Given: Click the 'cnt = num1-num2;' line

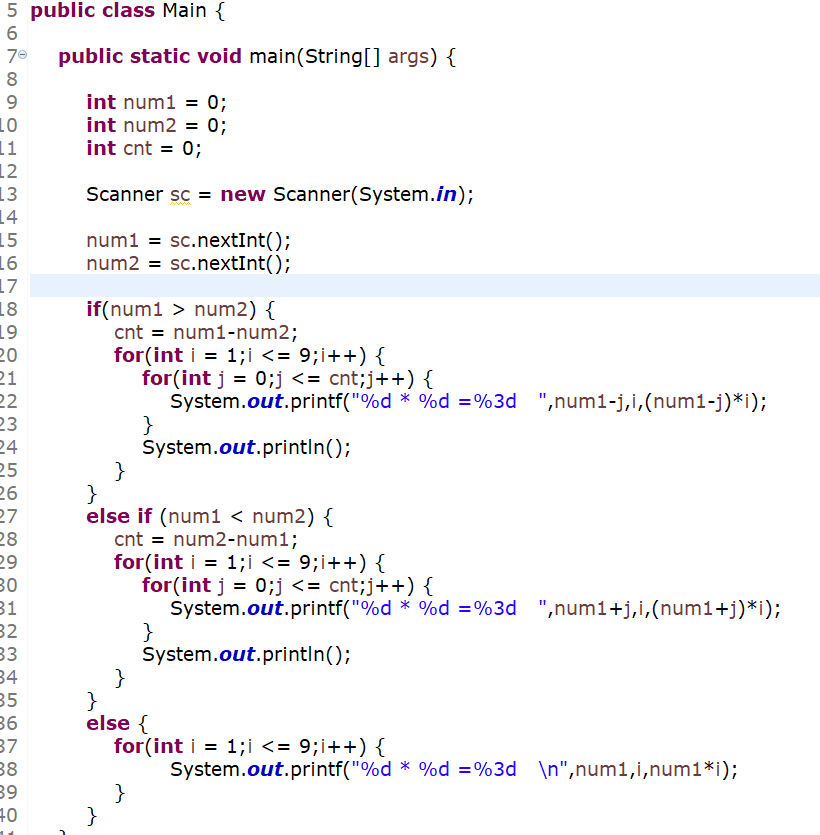Looking at the screenshot, I should (x=206, y=332).
